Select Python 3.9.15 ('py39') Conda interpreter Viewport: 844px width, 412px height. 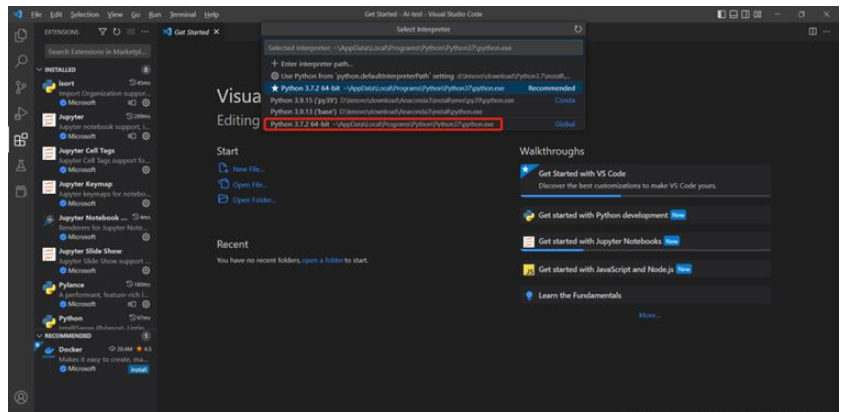424,100
